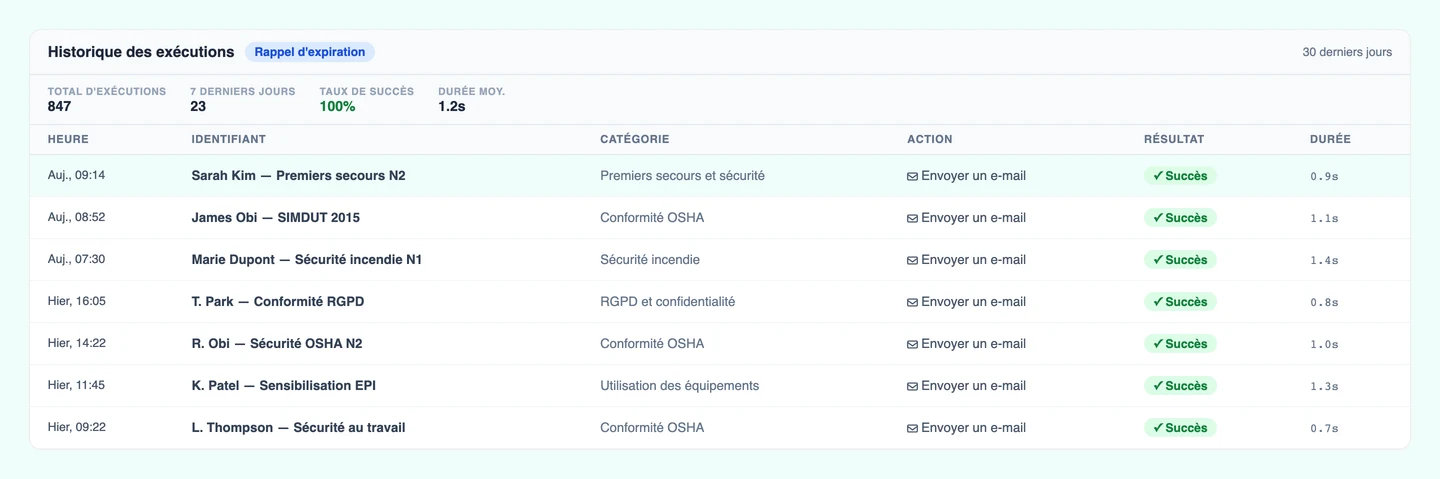Click the Utilisation des équipements category
Screen dimensions: 1440x479
pos(680,386)
